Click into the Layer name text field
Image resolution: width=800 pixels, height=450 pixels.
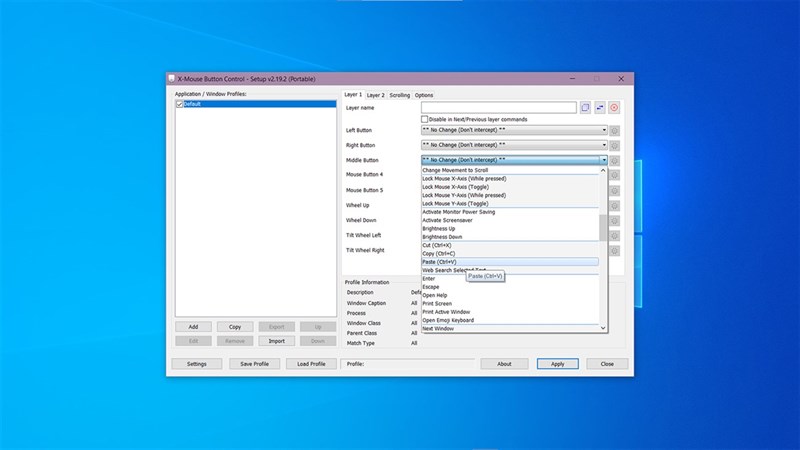498,107
